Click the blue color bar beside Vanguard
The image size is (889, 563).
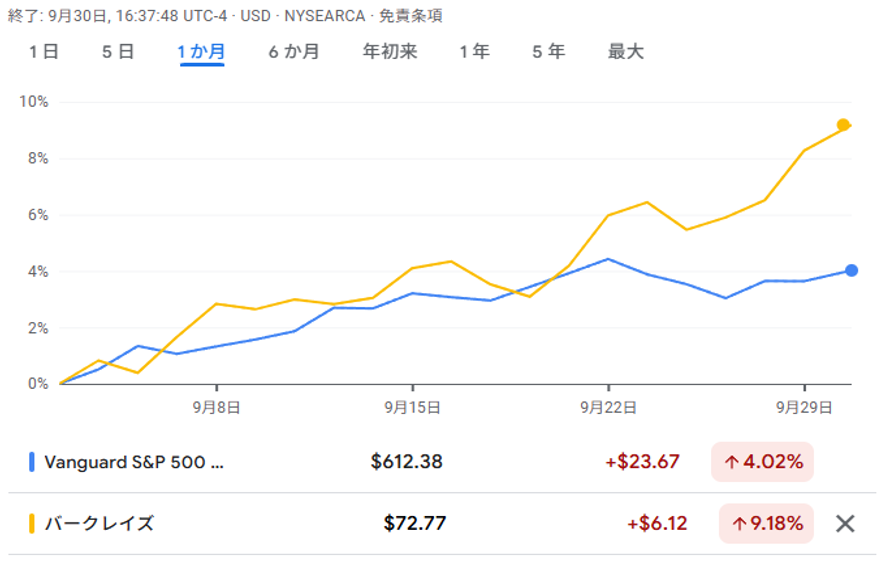[x=32, y=462]
